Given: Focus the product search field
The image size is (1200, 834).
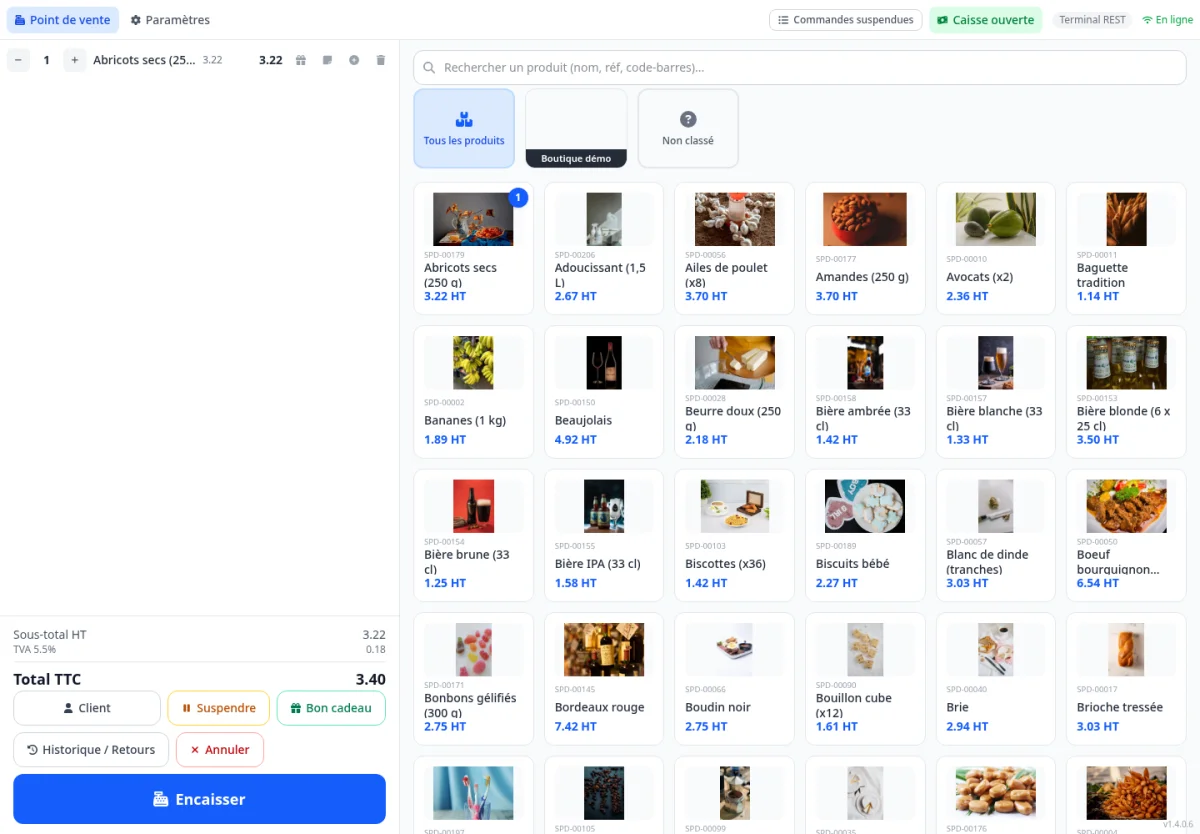Looking at the screenshot, I should tap(799, 68).
